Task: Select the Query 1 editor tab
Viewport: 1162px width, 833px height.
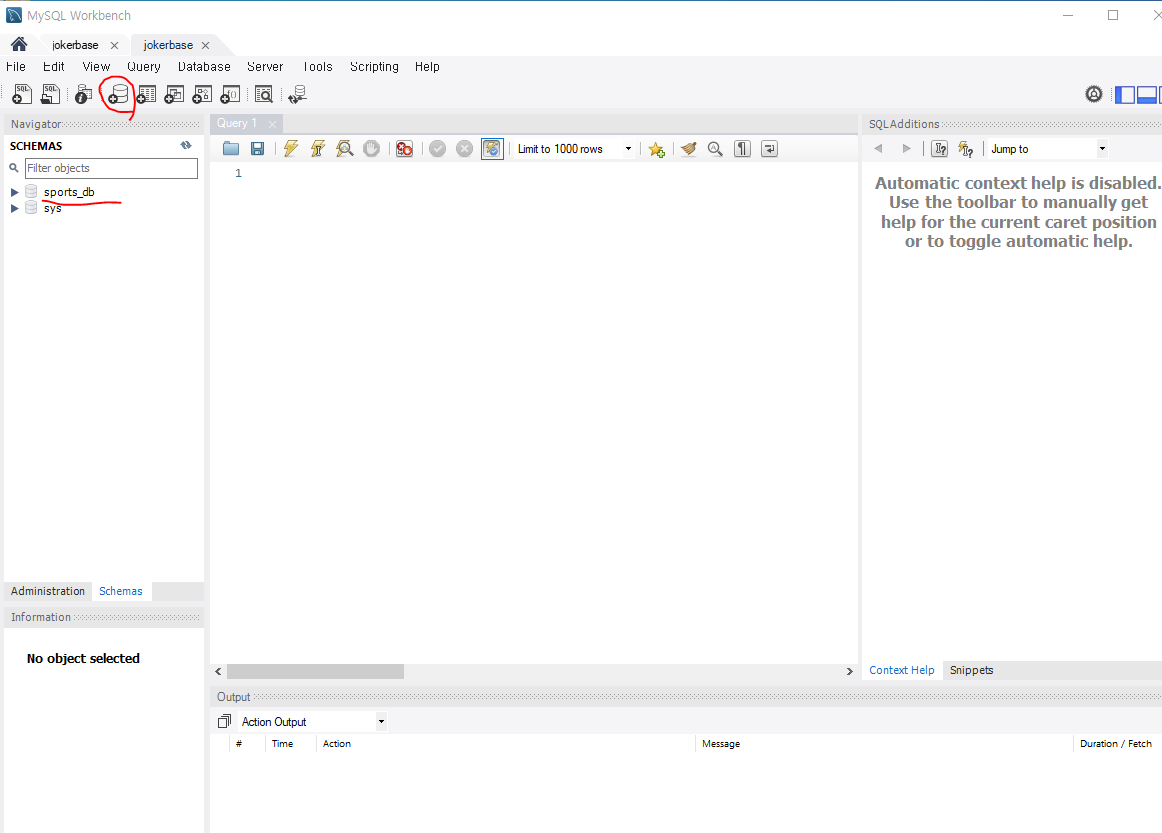Action: pos(237,123)
